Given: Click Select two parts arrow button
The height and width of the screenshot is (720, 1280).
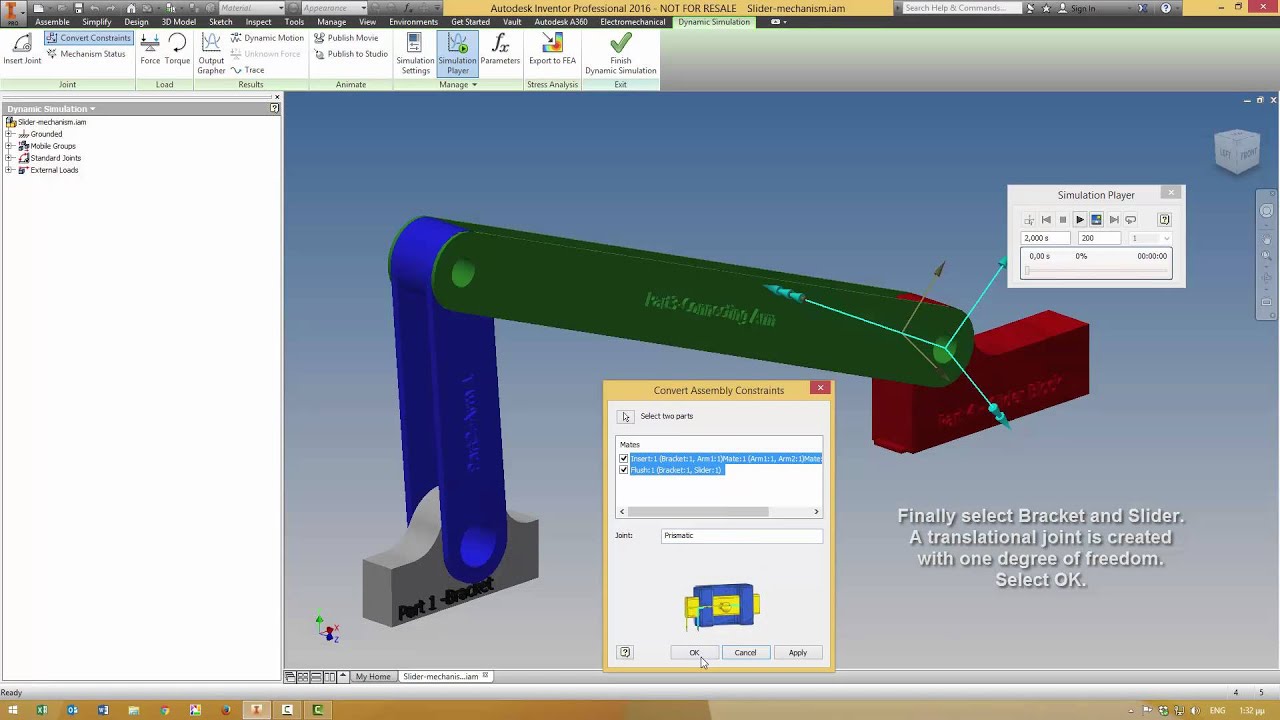Looking at the screenshot, I should point(626,416).
